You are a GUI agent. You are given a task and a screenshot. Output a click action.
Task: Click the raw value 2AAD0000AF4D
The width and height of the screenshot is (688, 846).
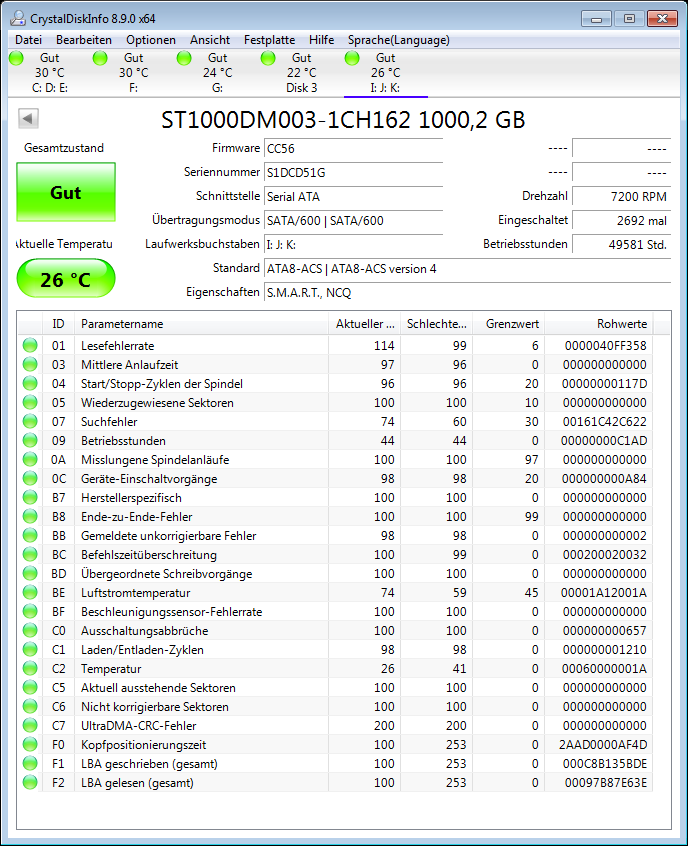click(x=603, y=744)
